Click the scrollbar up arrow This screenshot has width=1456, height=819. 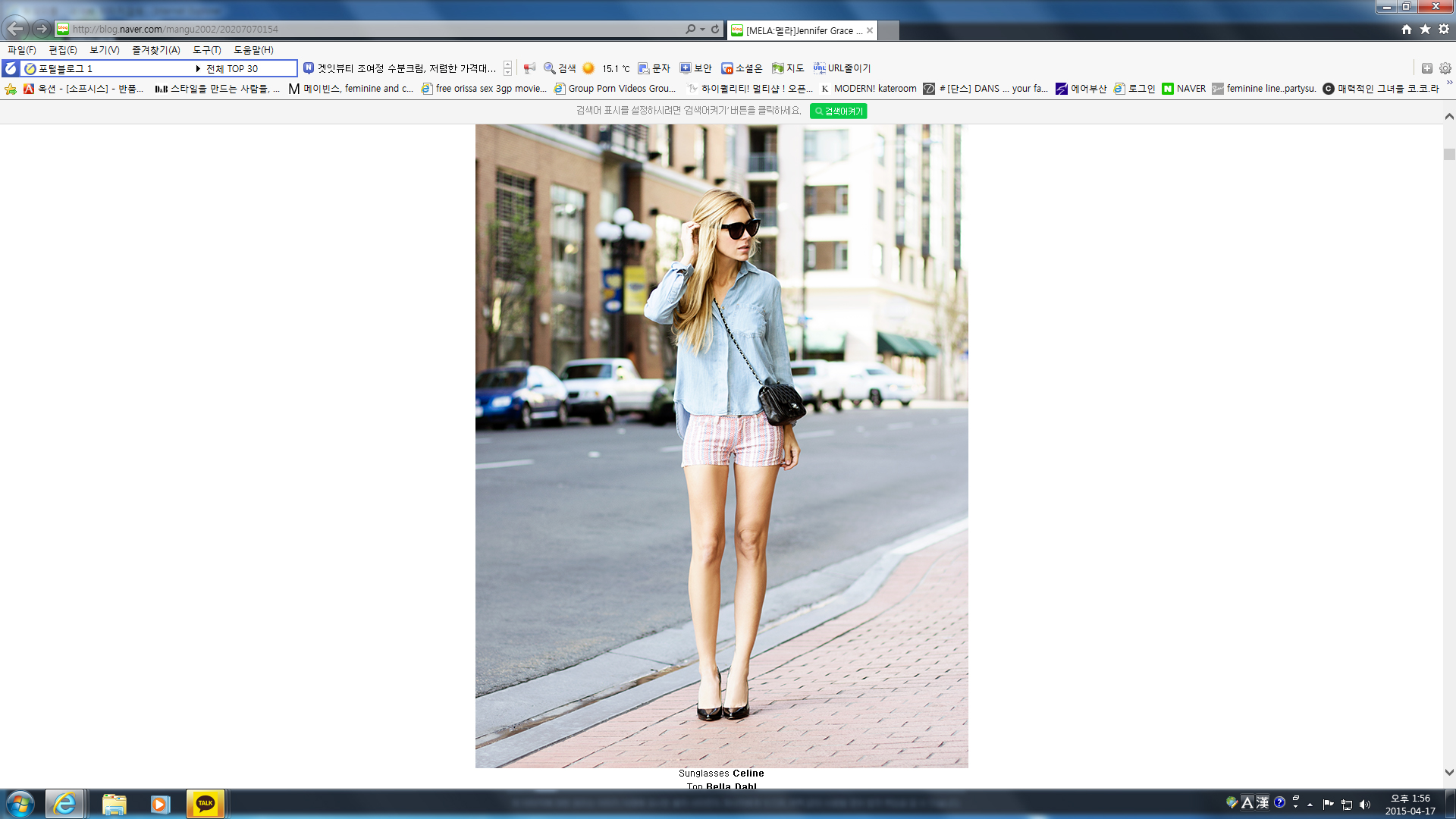coord(1449,117)
